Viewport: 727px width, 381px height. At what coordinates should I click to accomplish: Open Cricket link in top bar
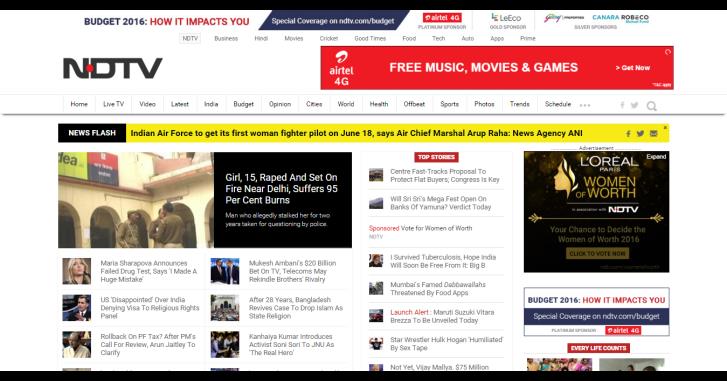[x=329, y=38]
